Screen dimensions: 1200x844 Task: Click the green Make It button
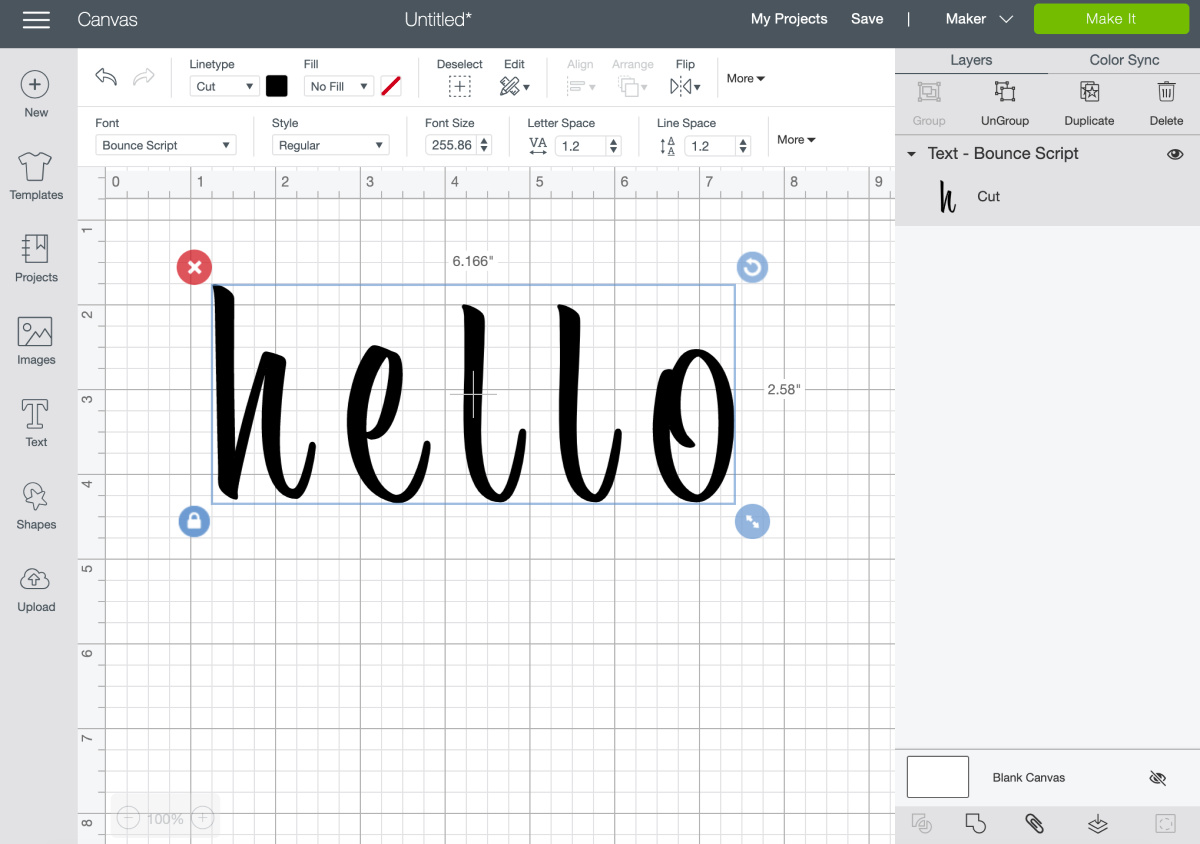[1111, 18]
